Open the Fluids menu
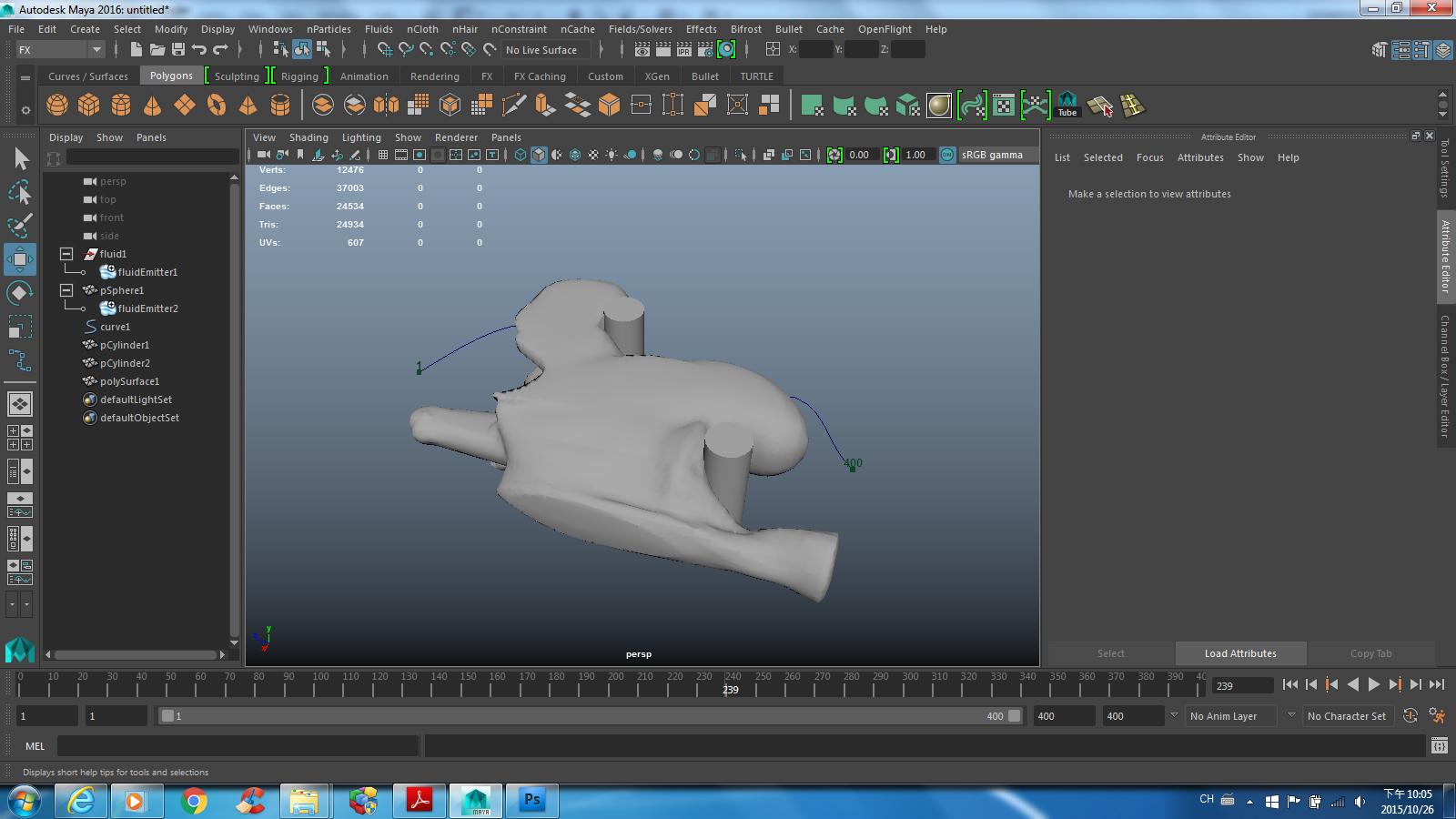This screenshot has height=819, width=1456. point(379,29)
